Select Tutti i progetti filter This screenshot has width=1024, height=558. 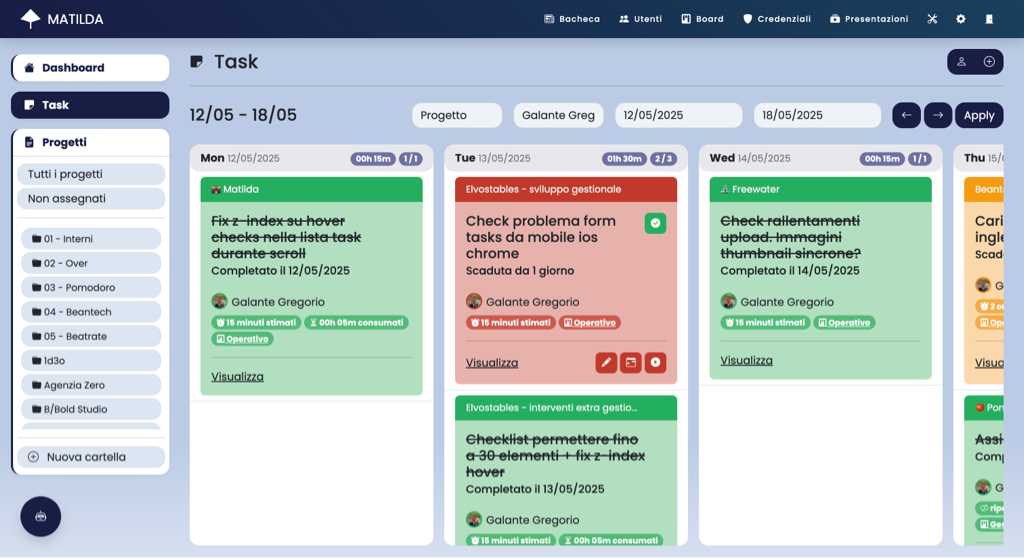[x=91, y=174]
